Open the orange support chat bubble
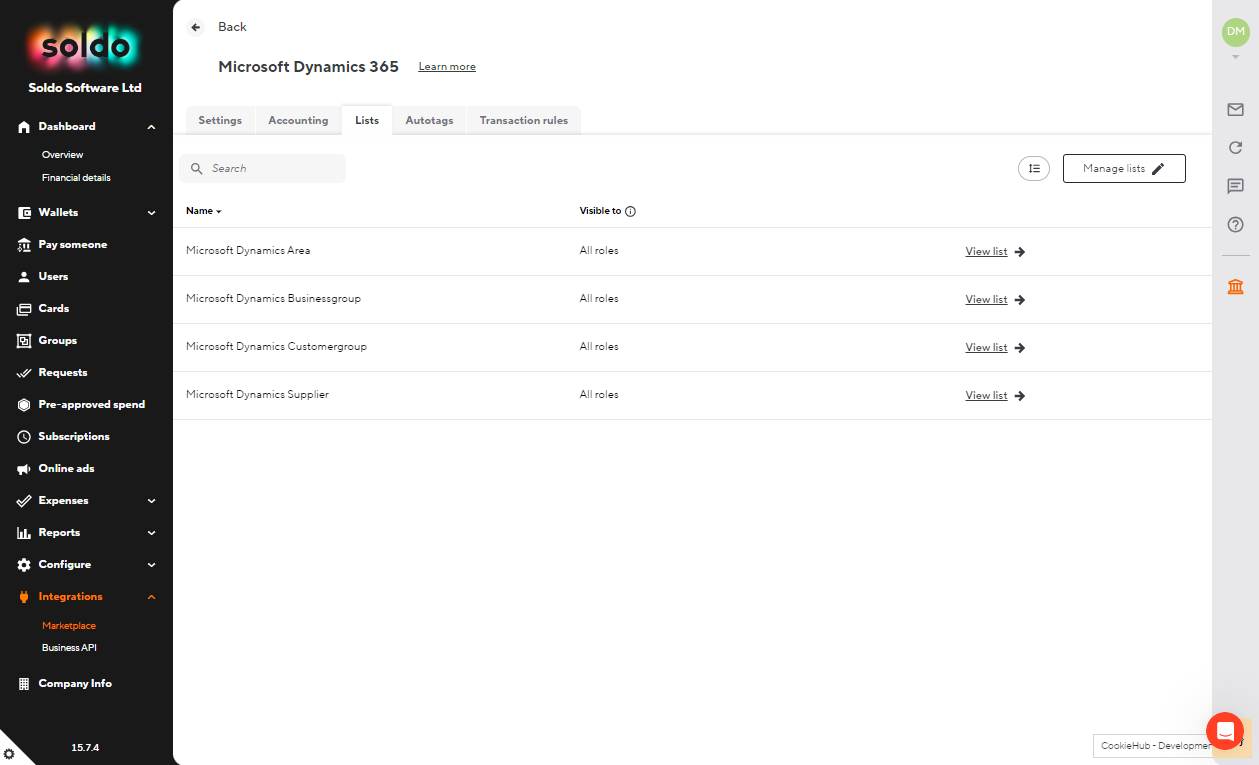 1225,731
